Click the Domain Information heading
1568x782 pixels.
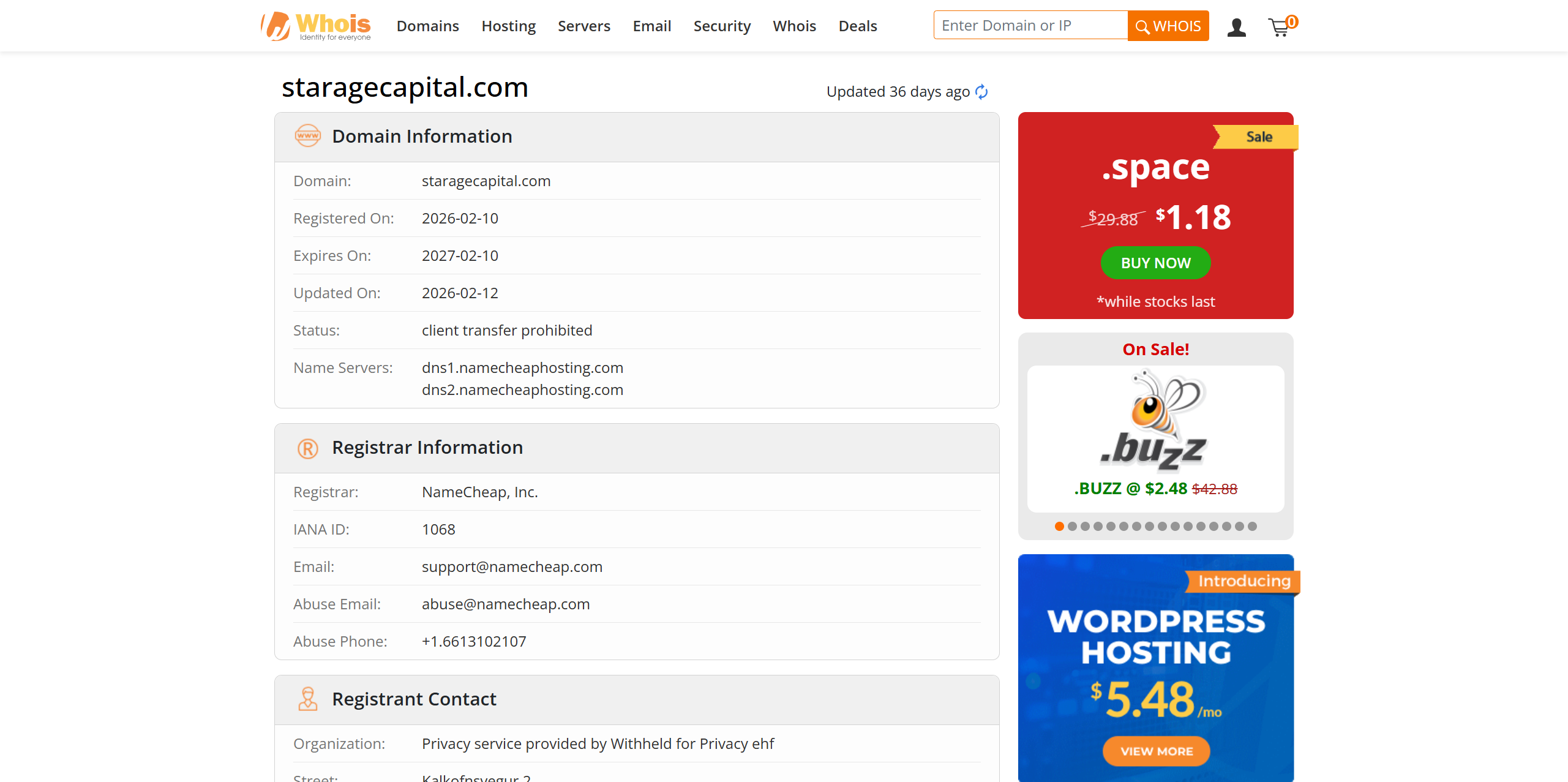(x=422, y=137)
